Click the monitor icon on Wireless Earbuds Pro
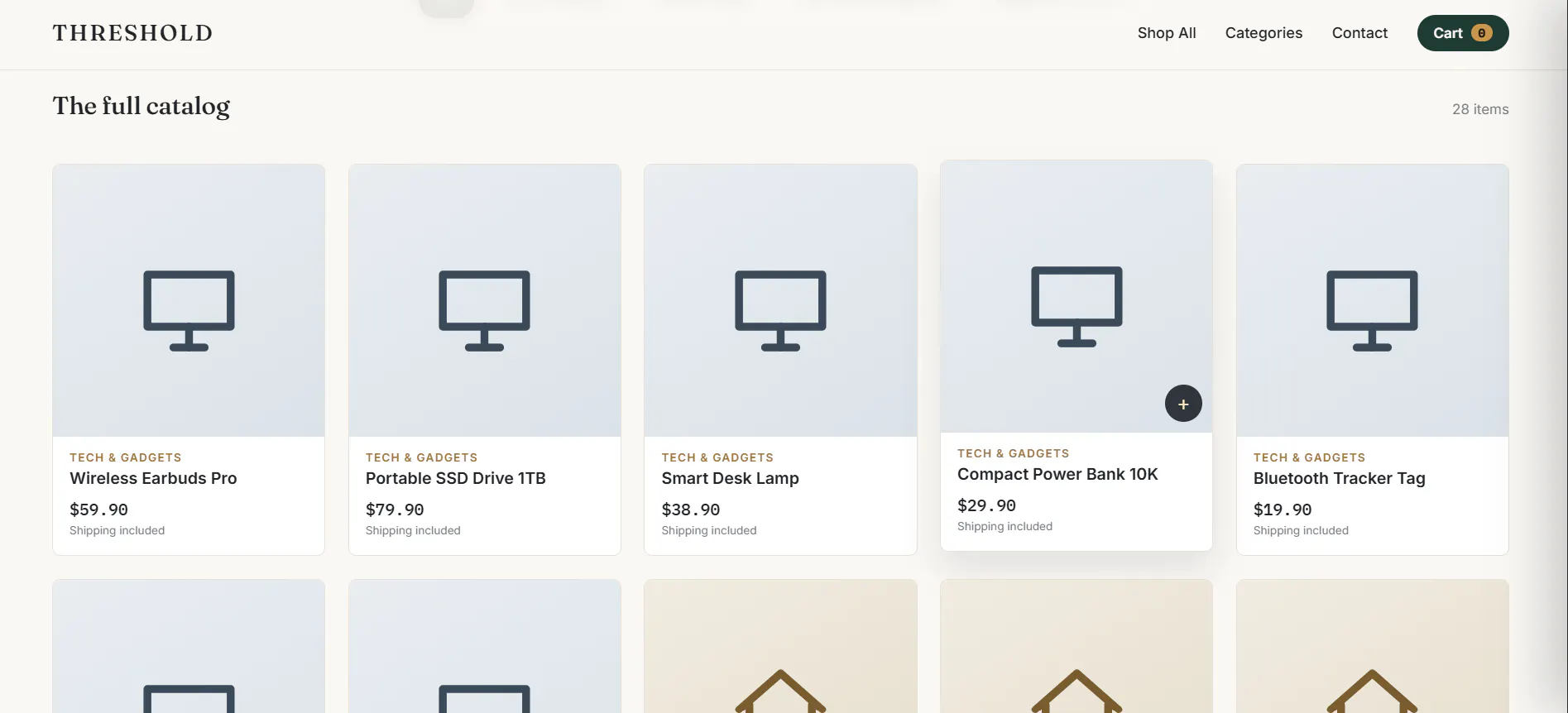Image resolution: width=1568 pixels, height=713 pixels. [x=189, y=310]
